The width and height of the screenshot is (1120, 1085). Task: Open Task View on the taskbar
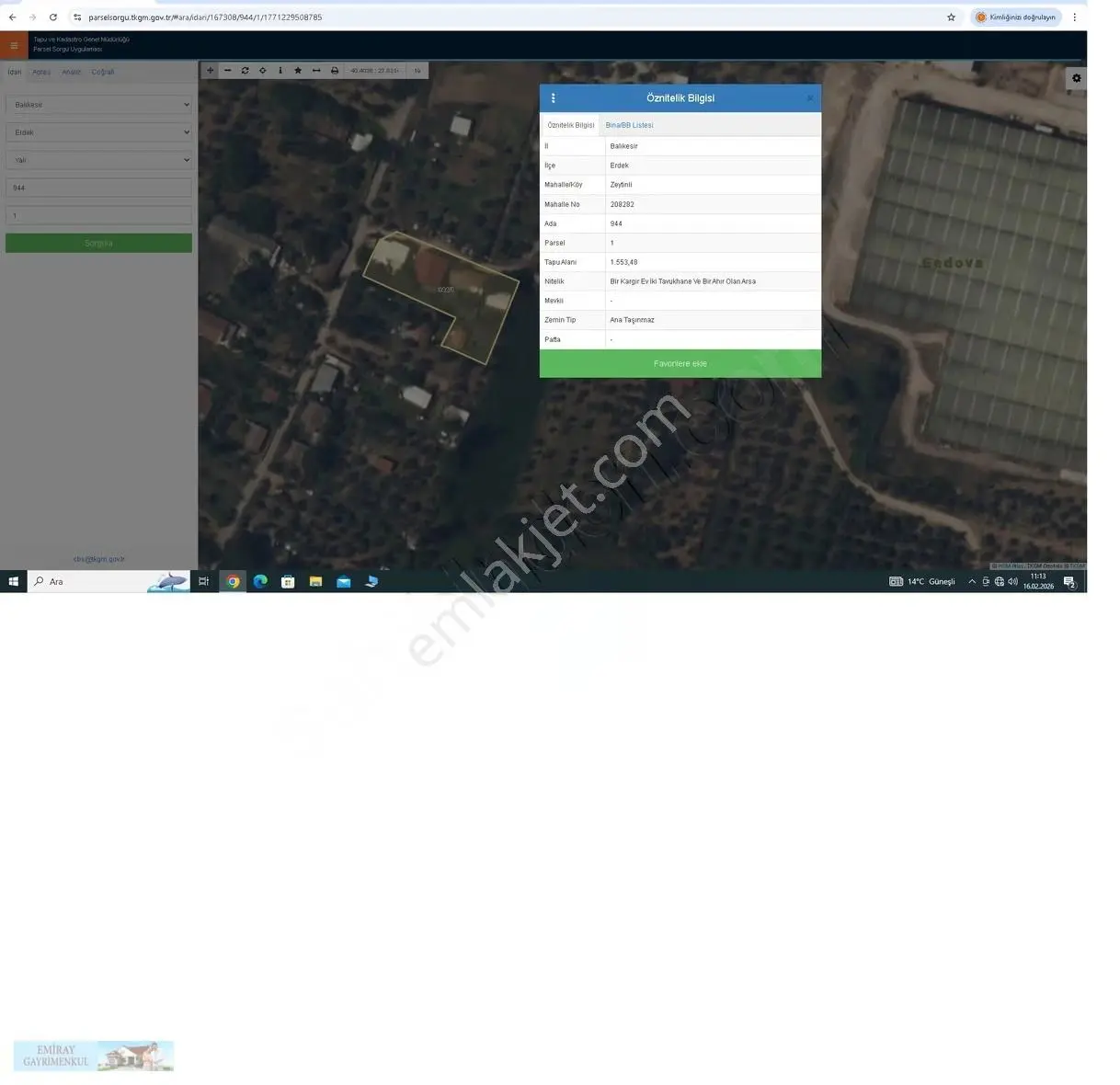(x=204, y=581)
